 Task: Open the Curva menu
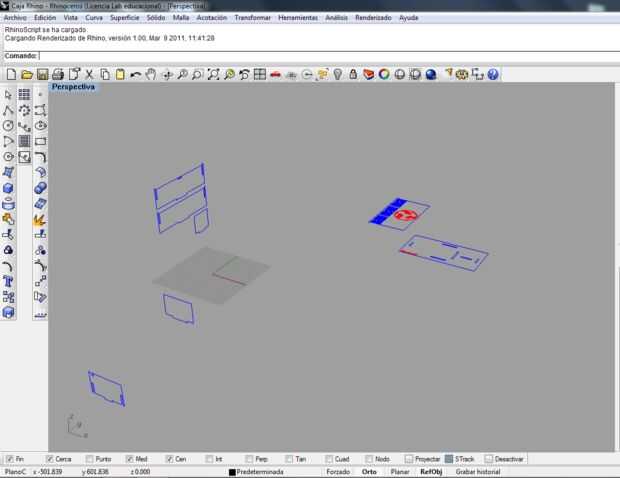click(x=94, y=18)
